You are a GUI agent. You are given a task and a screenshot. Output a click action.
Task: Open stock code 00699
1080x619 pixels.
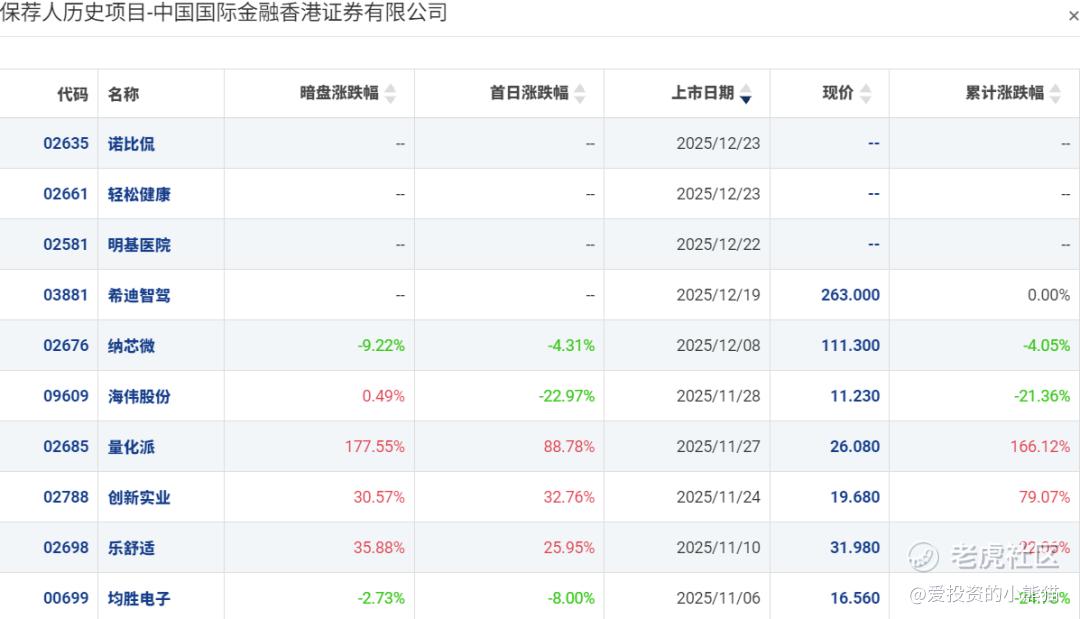point(66,598)
